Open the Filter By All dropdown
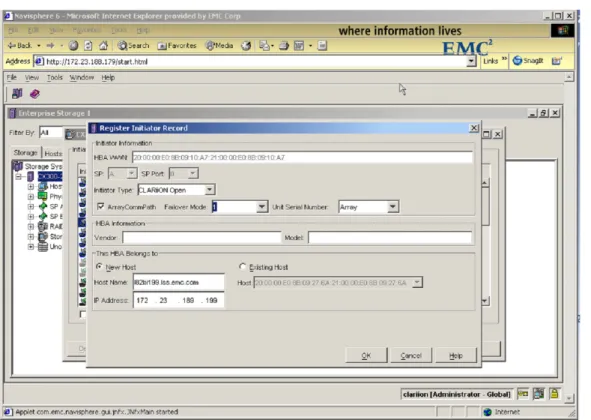 [51, 132]
